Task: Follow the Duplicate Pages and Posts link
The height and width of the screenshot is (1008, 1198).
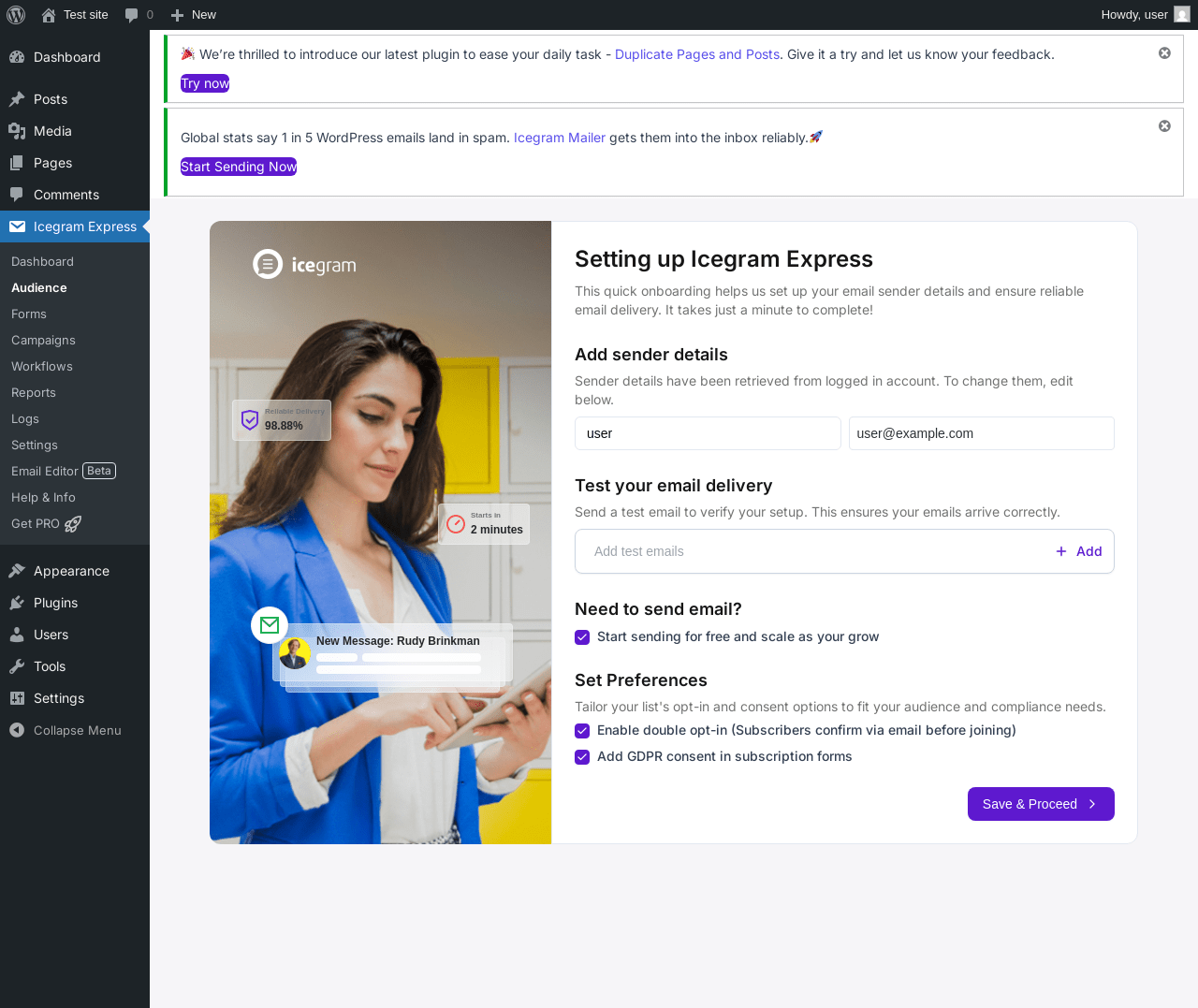Action: [697, 54]
